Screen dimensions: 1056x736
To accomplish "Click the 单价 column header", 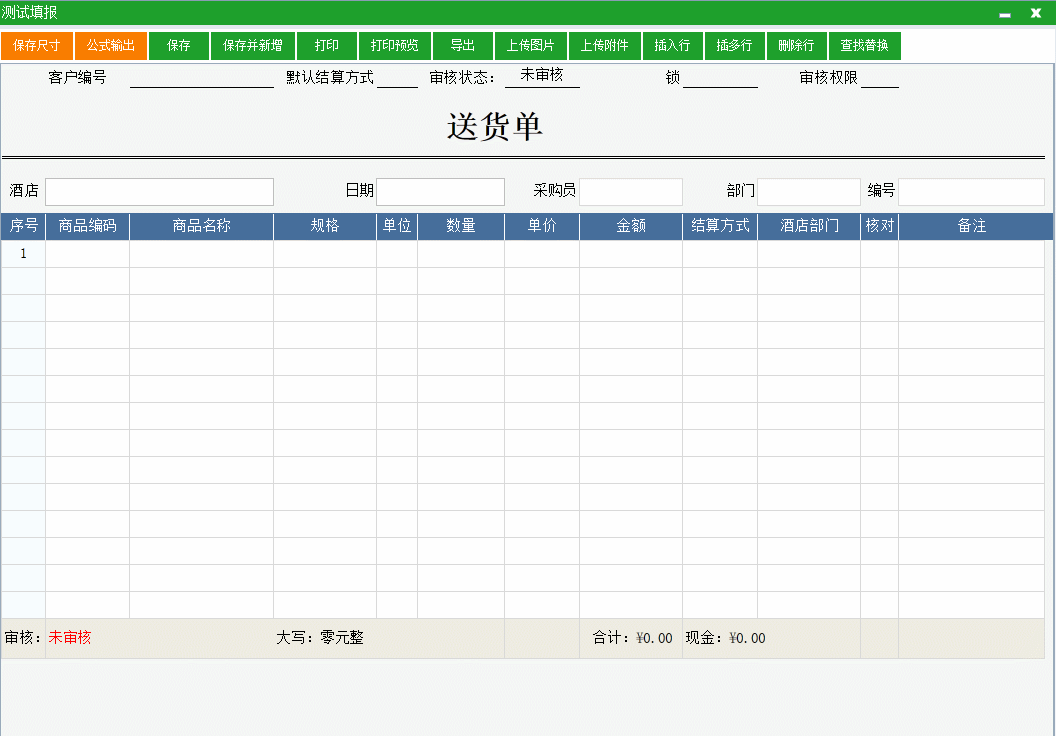I will pos(542,226).
